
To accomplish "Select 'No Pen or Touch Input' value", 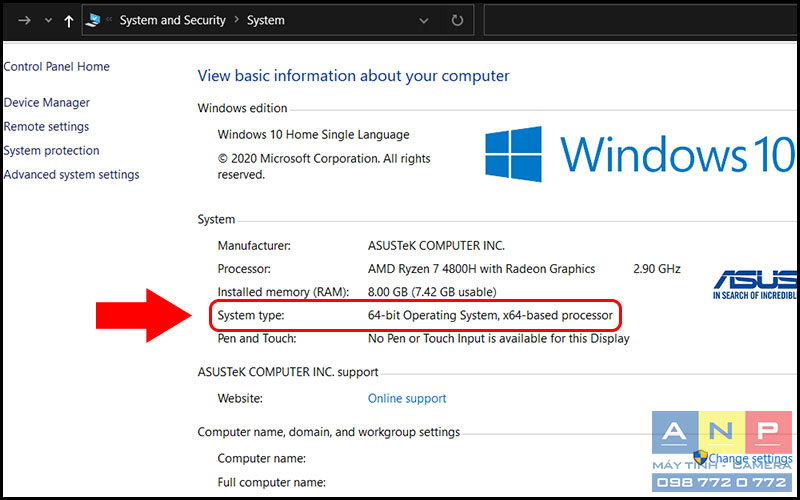I will [x=498, y=339].
